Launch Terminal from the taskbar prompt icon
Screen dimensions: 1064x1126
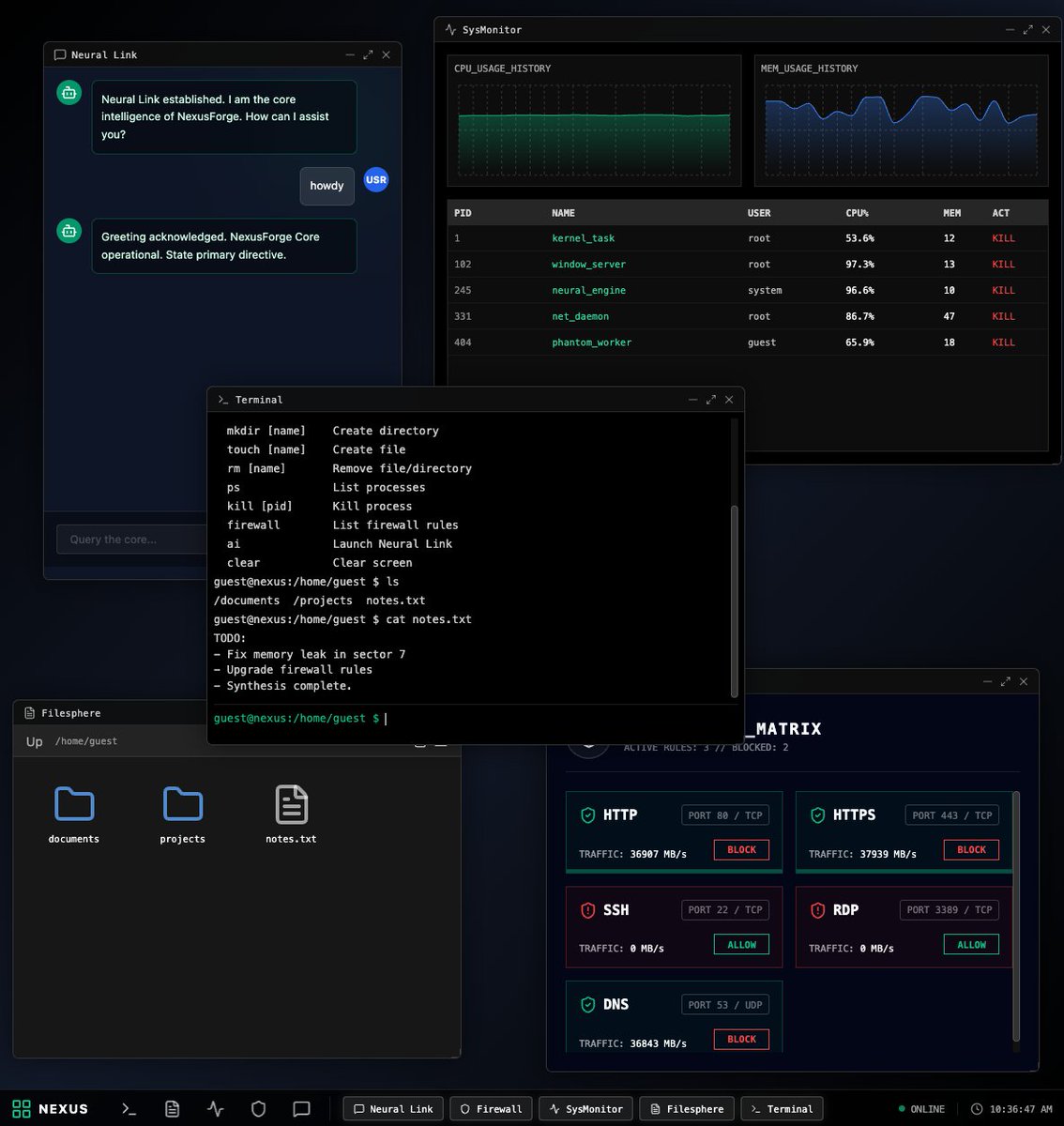click(x=129, y=1109)
